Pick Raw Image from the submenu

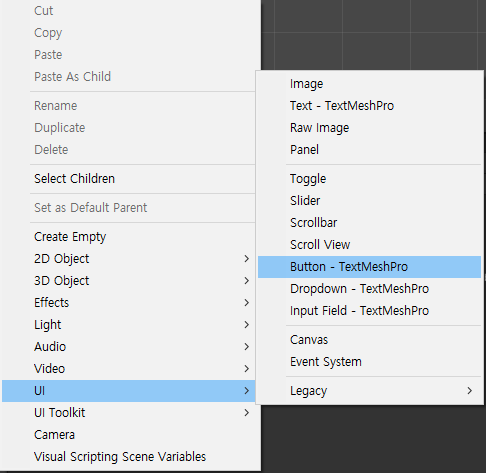pos(369,128)
